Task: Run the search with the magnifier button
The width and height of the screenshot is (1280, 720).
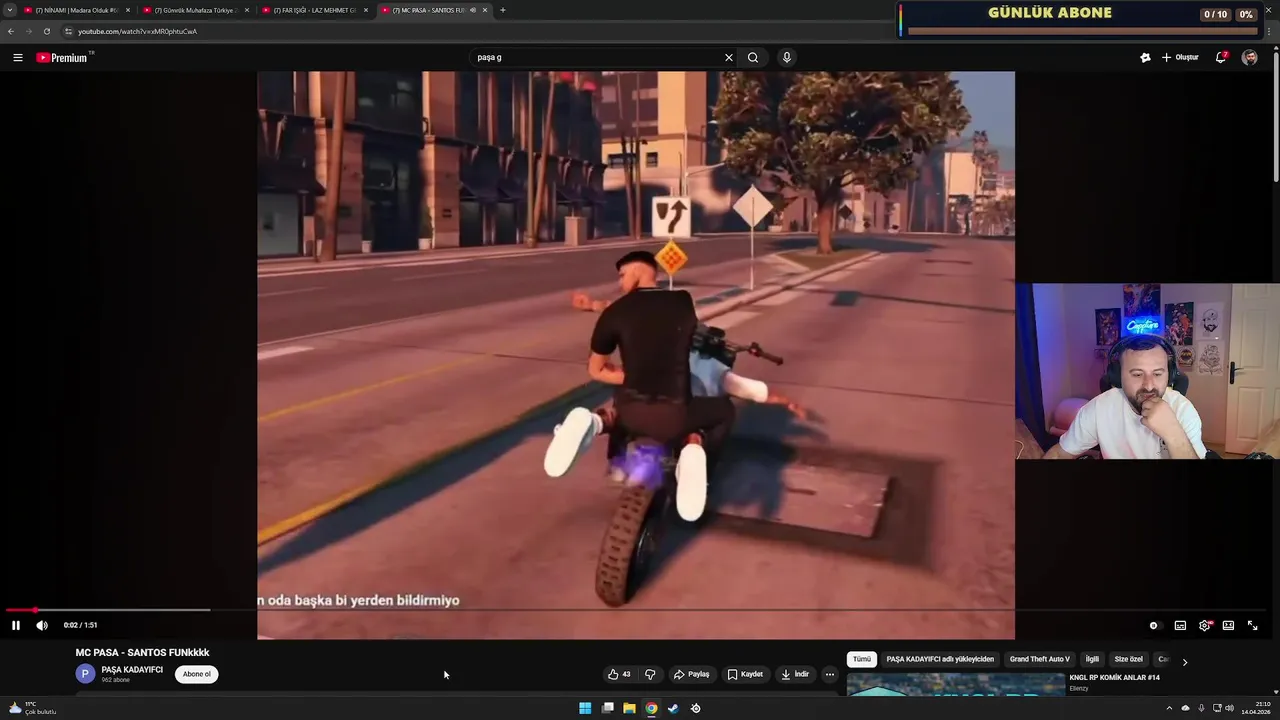Action: (x=753, y=57)
